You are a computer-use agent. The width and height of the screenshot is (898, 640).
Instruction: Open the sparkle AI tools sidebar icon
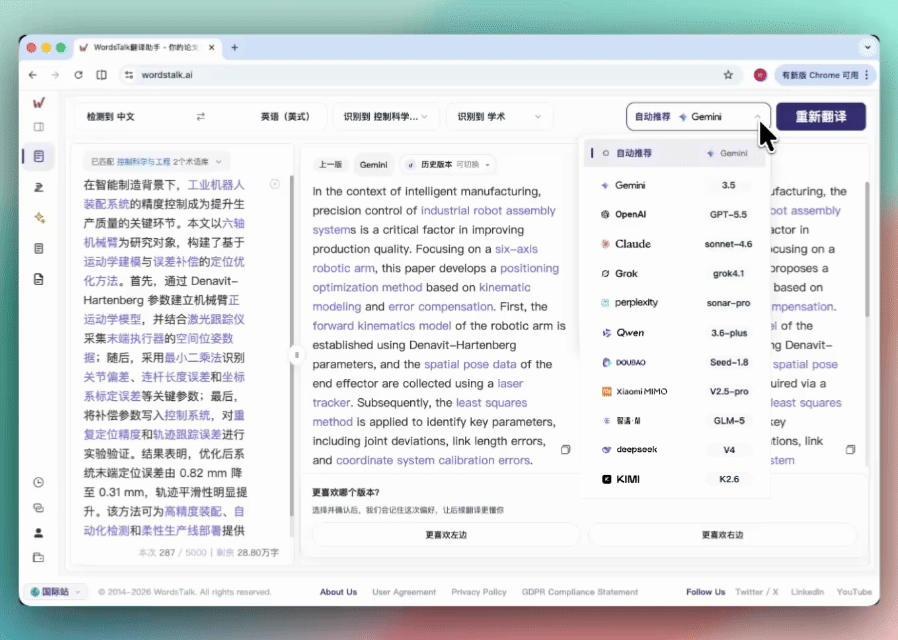click(39, 218)
